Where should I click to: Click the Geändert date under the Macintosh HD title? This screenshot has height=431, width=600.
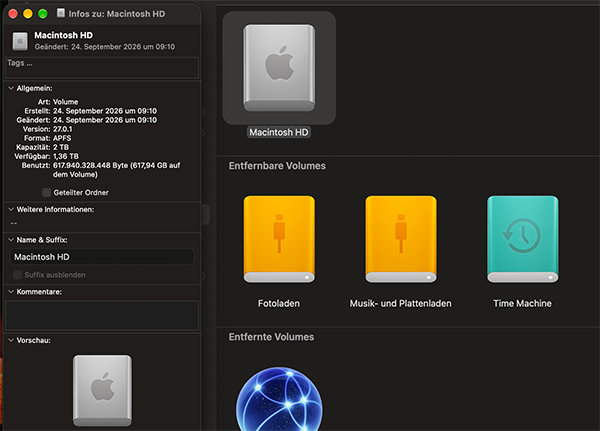(x=104, y=47)
